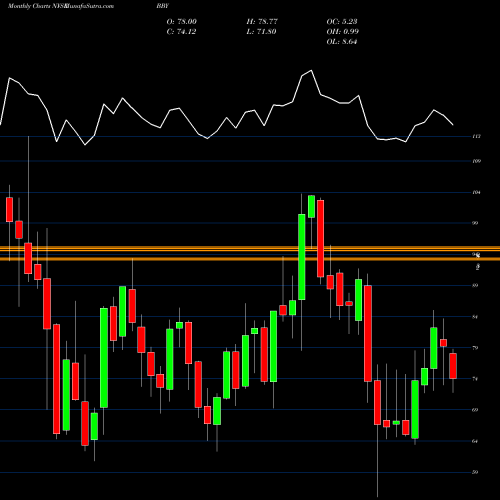The image size is (500, 500).
Task: Click the lower thick orange level line
Action: pyautogui.click(x=250, y=259)
